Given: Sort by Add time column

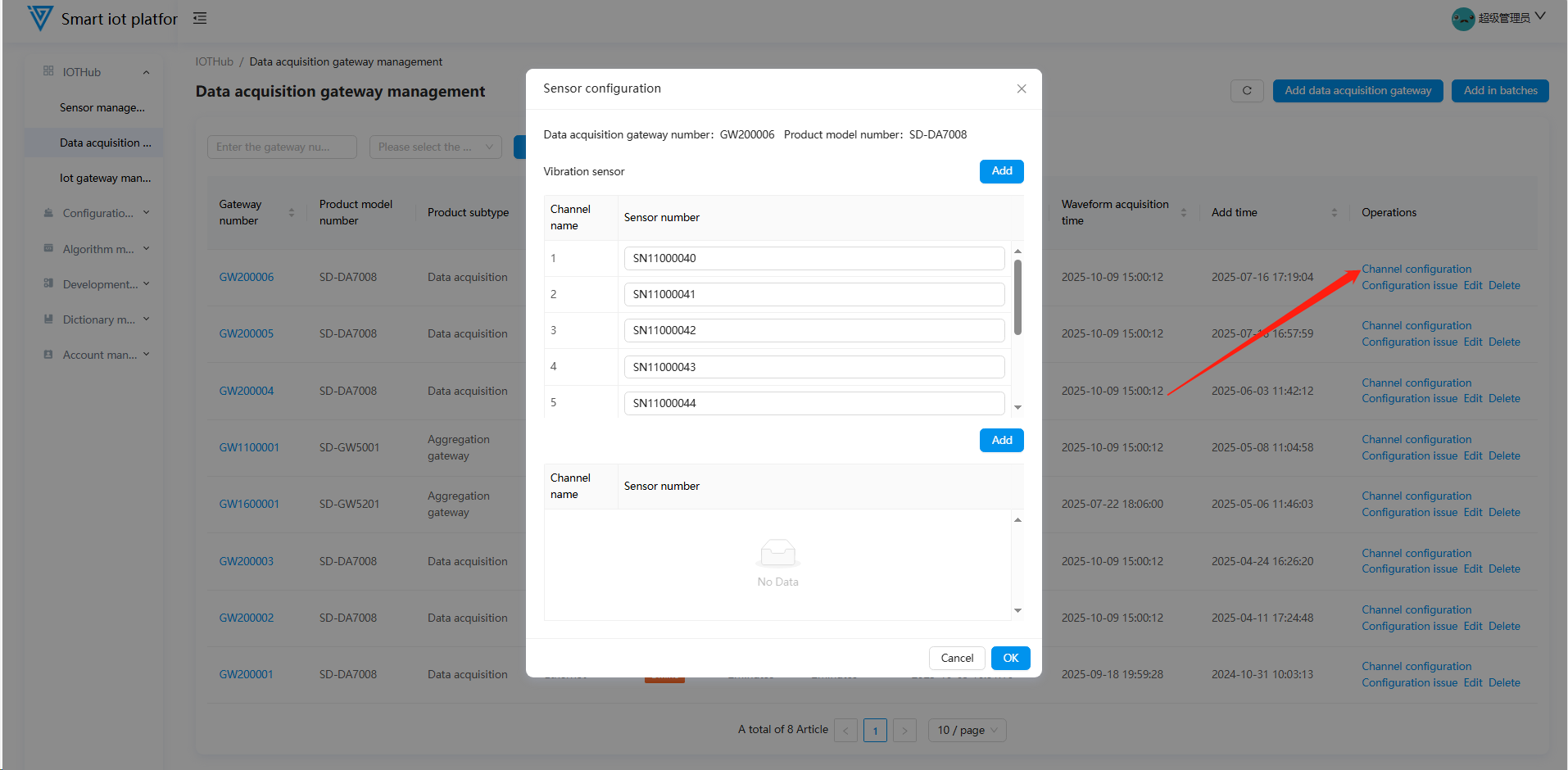Looking at the screenshot, I should click(x=1334, y=213).
